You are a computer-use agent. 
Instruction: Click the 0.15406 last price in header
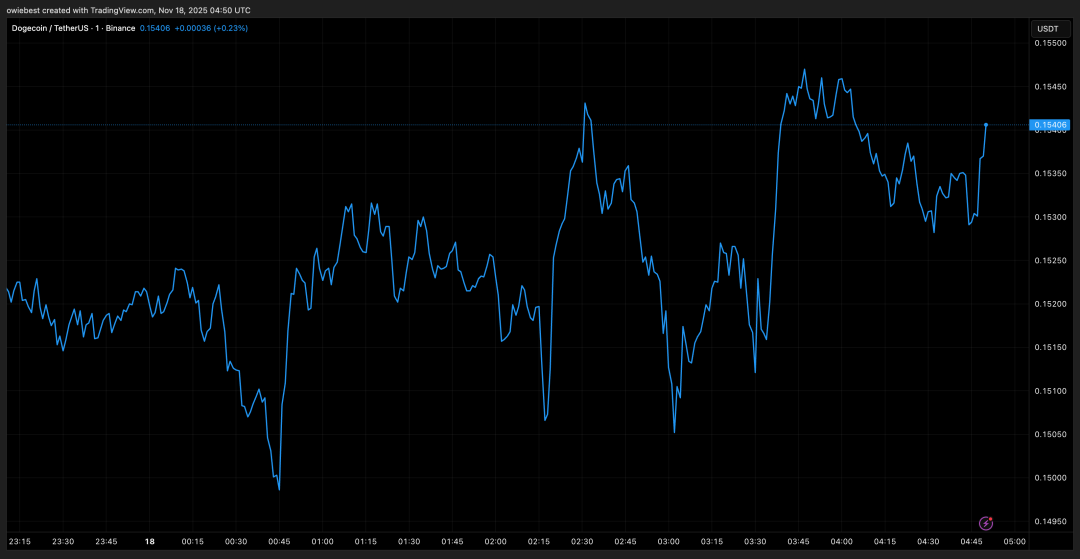(156, 28)
